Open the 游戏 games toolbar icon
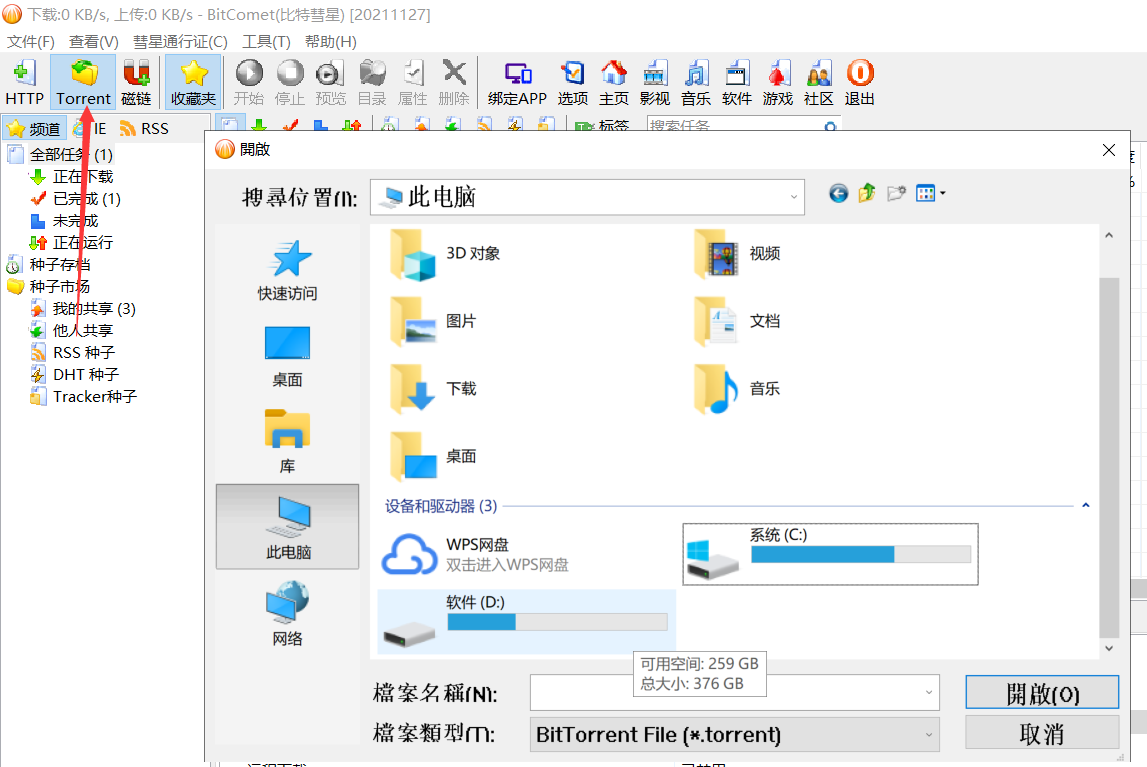The height and width of the screenshot is (767, 1147). (778, 82)
